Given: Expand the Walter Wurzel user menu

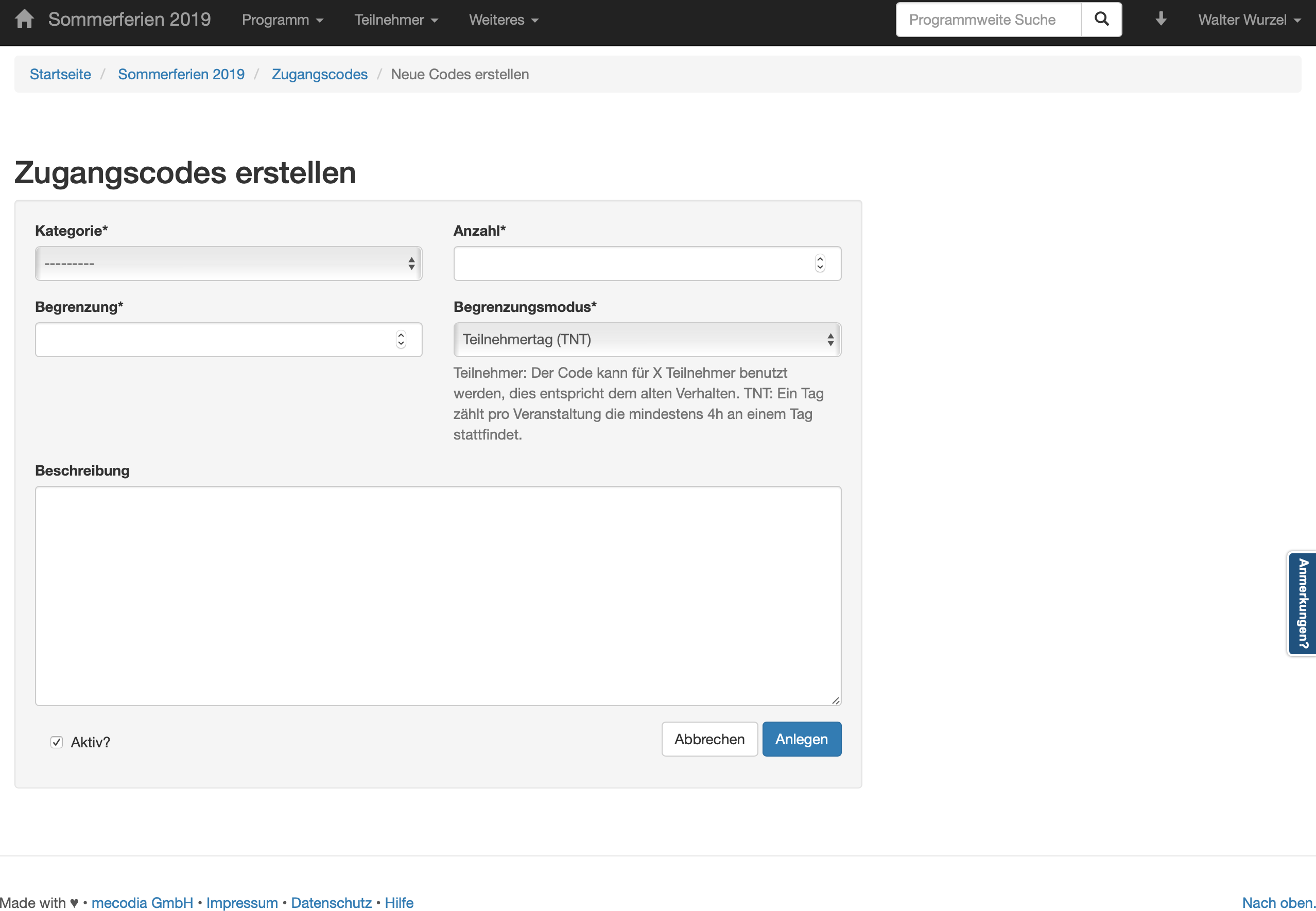Looking at the screenshot, I should 1249,20.
